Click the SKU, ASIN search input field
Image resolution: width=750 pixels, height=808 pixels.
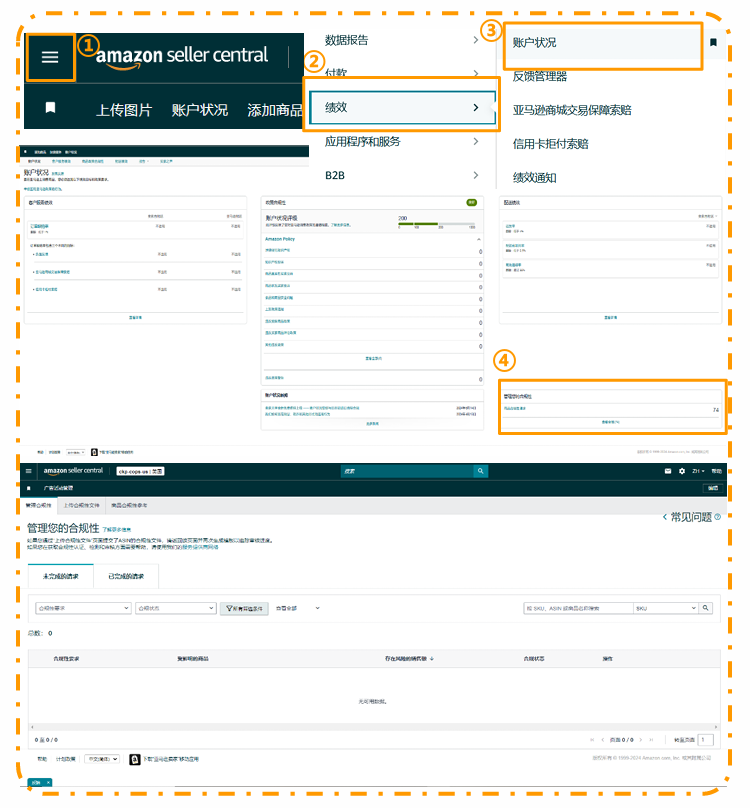pos(578,608)
